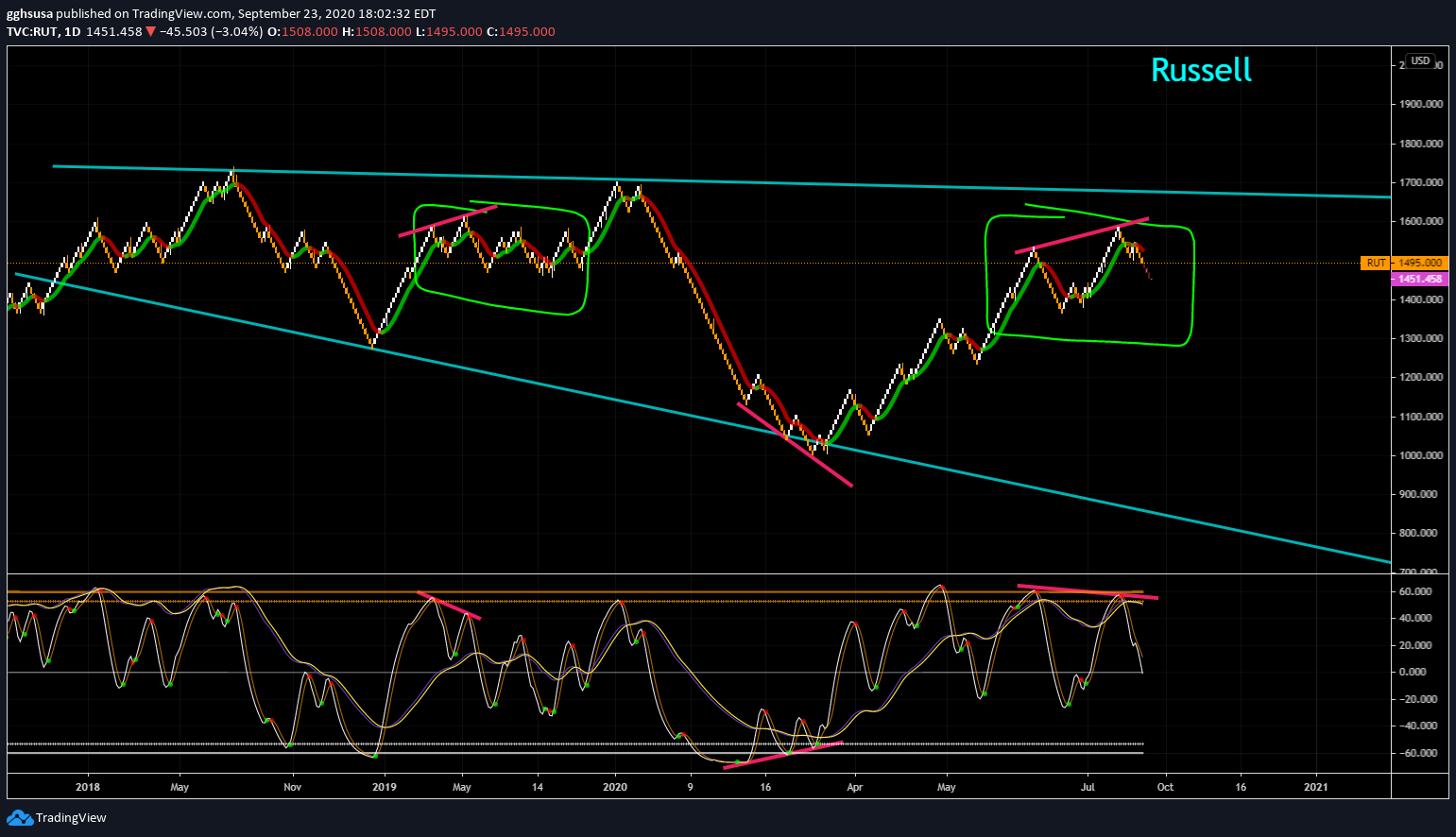
Task: Click the 0.000 oscillator axis label
Action: coord(1413,672)
